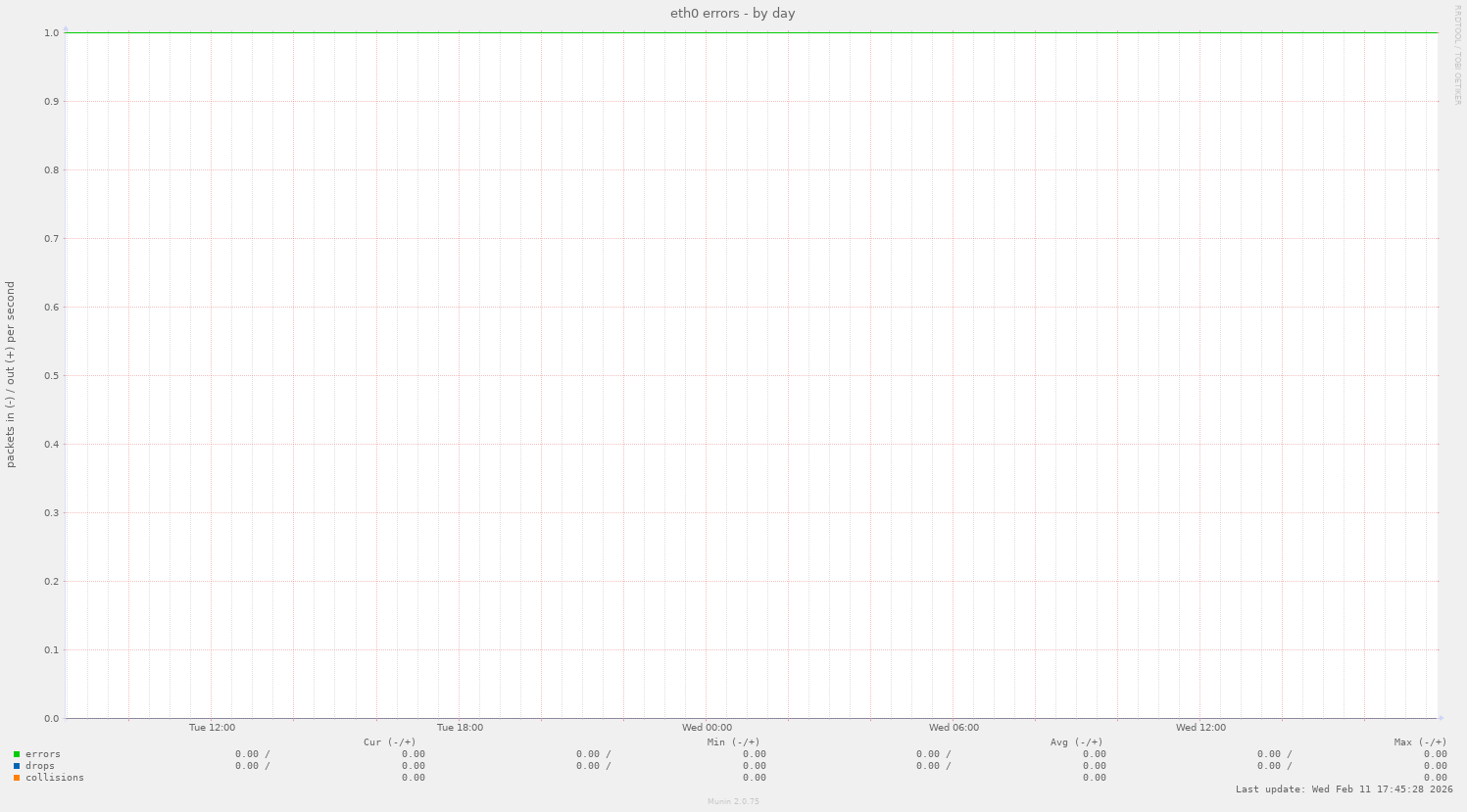Click the green errors color swatch
Image resolution: width=1467 pixels, height=812 pixels.
pyautogui.click(x=17, y=753)
